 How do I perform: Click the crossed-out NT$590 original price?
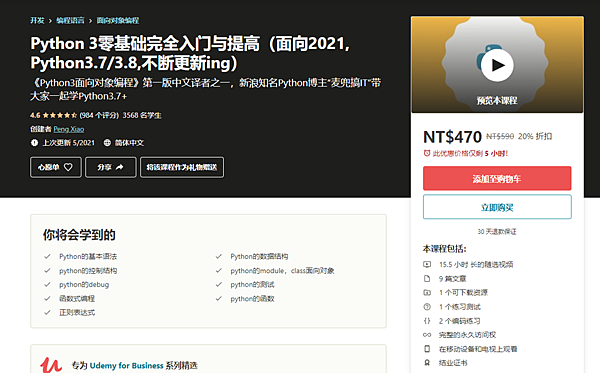point(500,136)
